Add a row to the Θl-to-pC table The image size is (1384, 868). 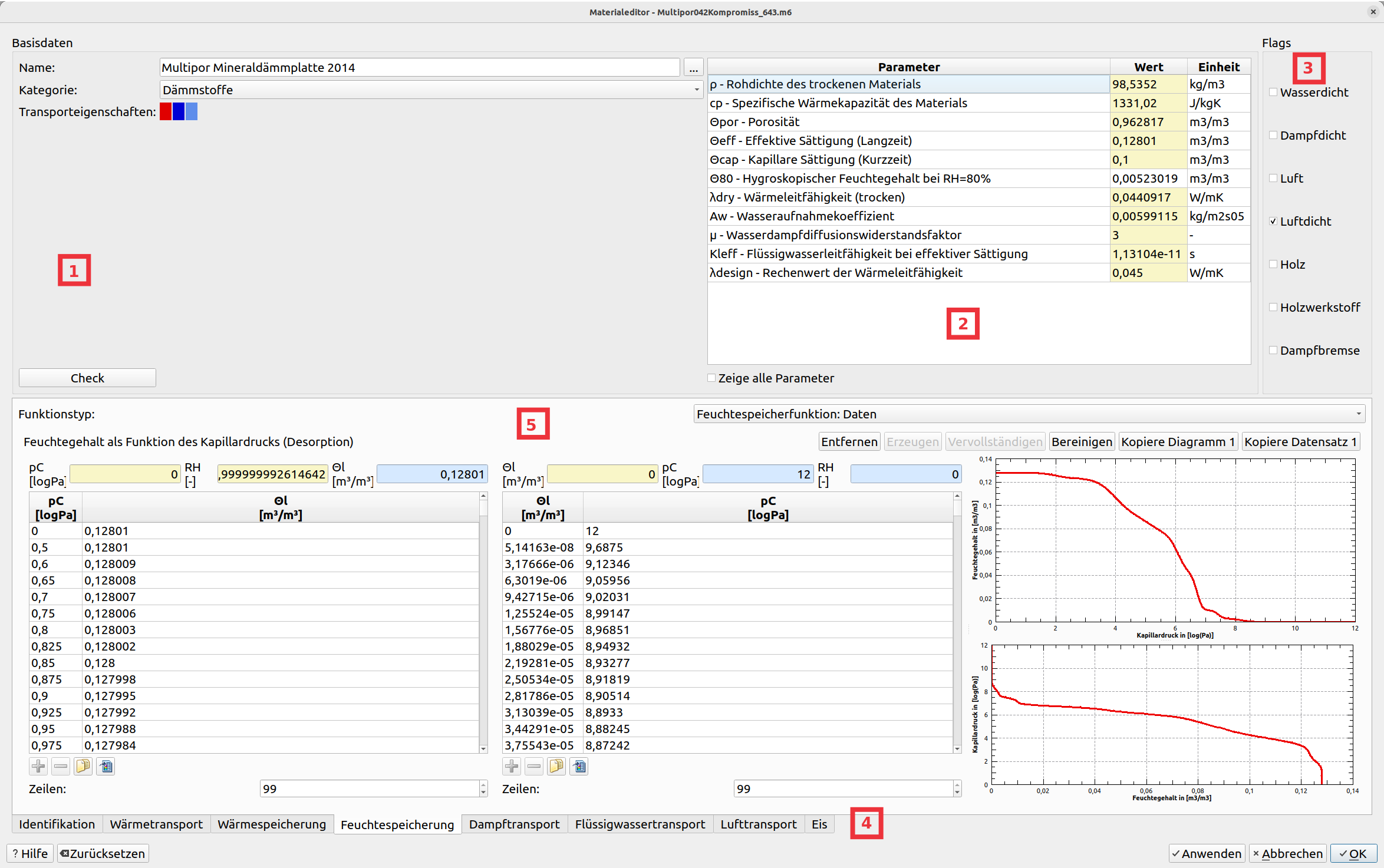tap(512, 766)
